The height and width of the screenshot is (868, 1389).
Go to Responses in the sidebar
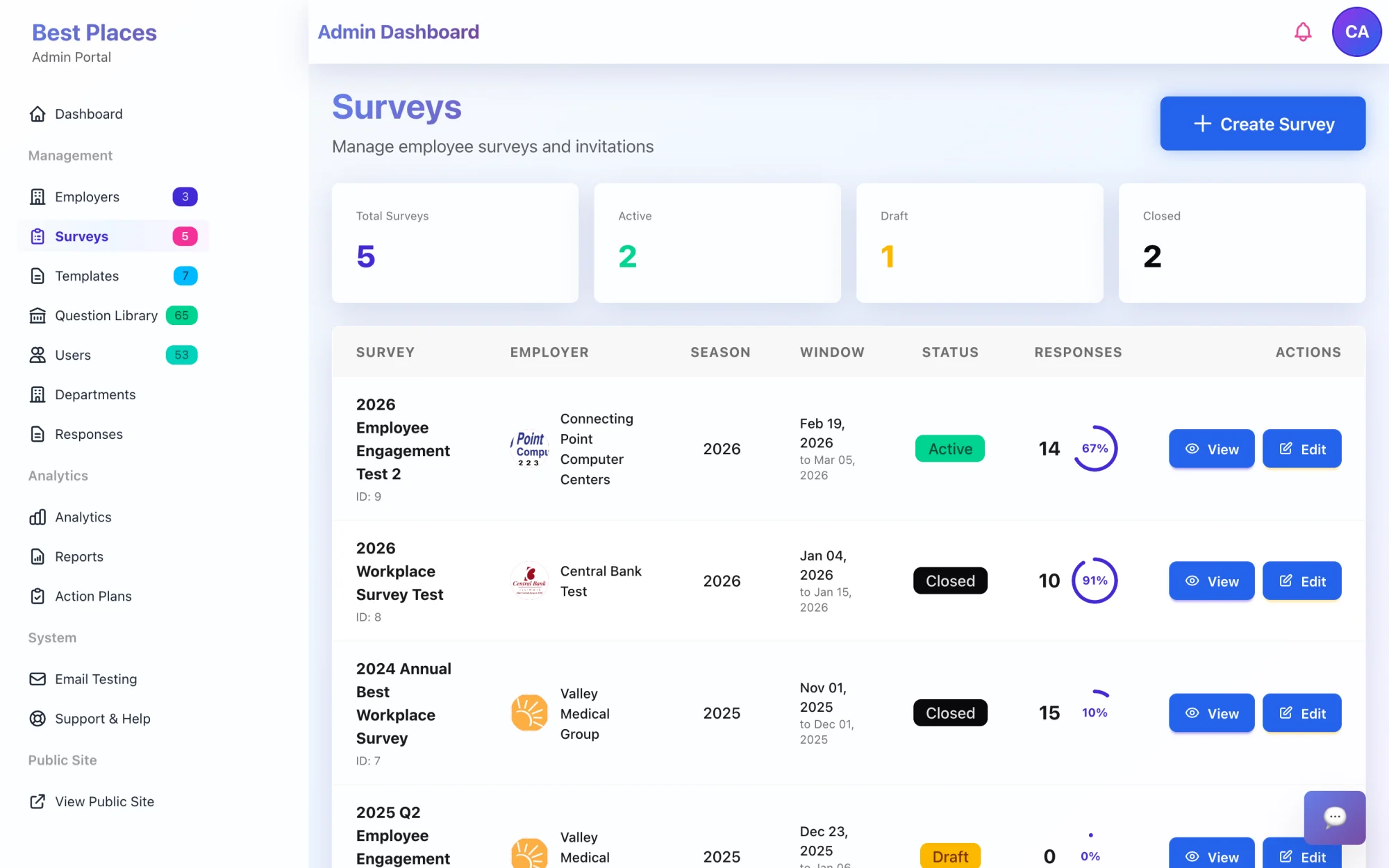coord(113,435)
